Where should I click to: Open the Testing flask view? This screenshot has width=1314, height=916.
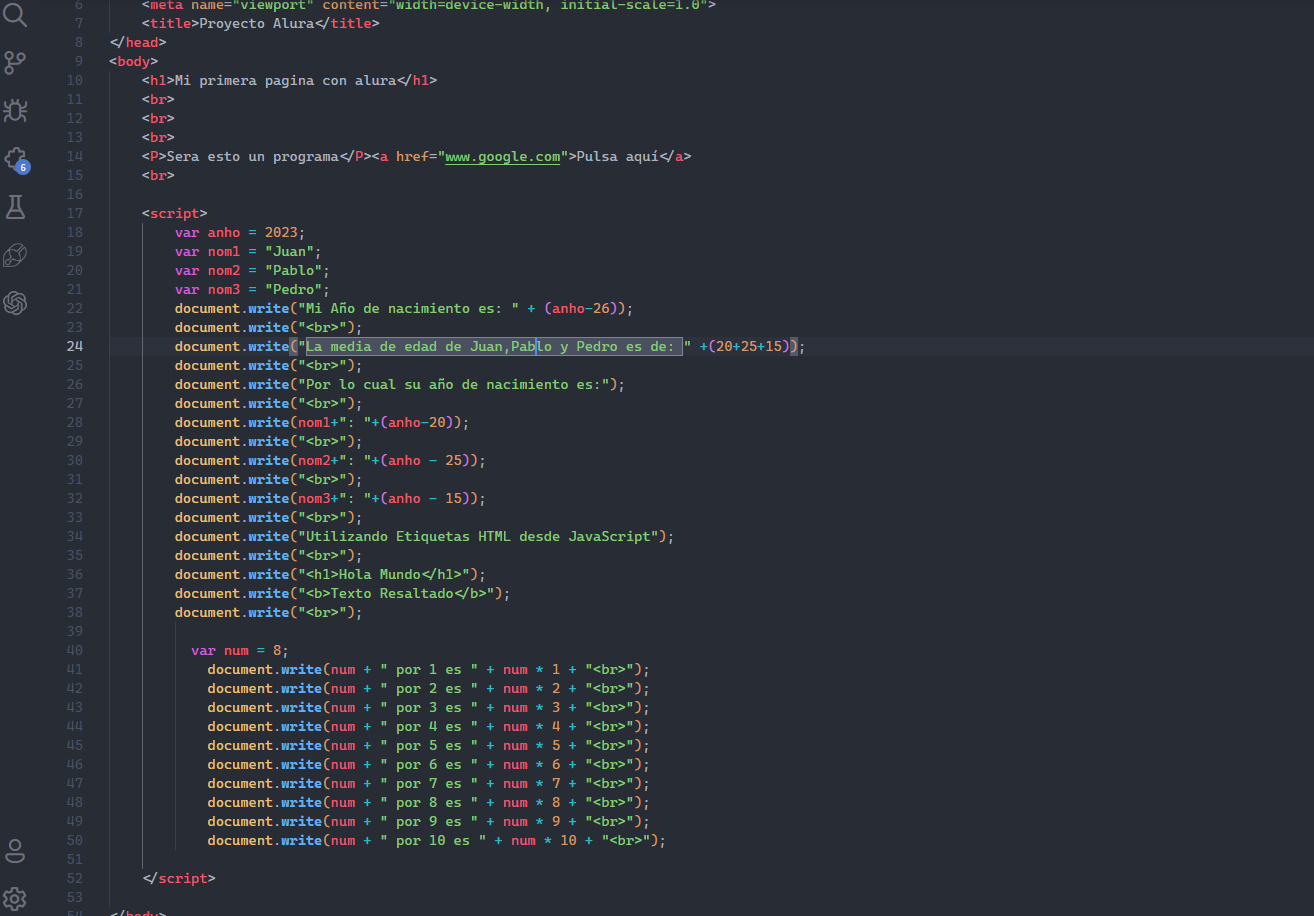(15, 206)
